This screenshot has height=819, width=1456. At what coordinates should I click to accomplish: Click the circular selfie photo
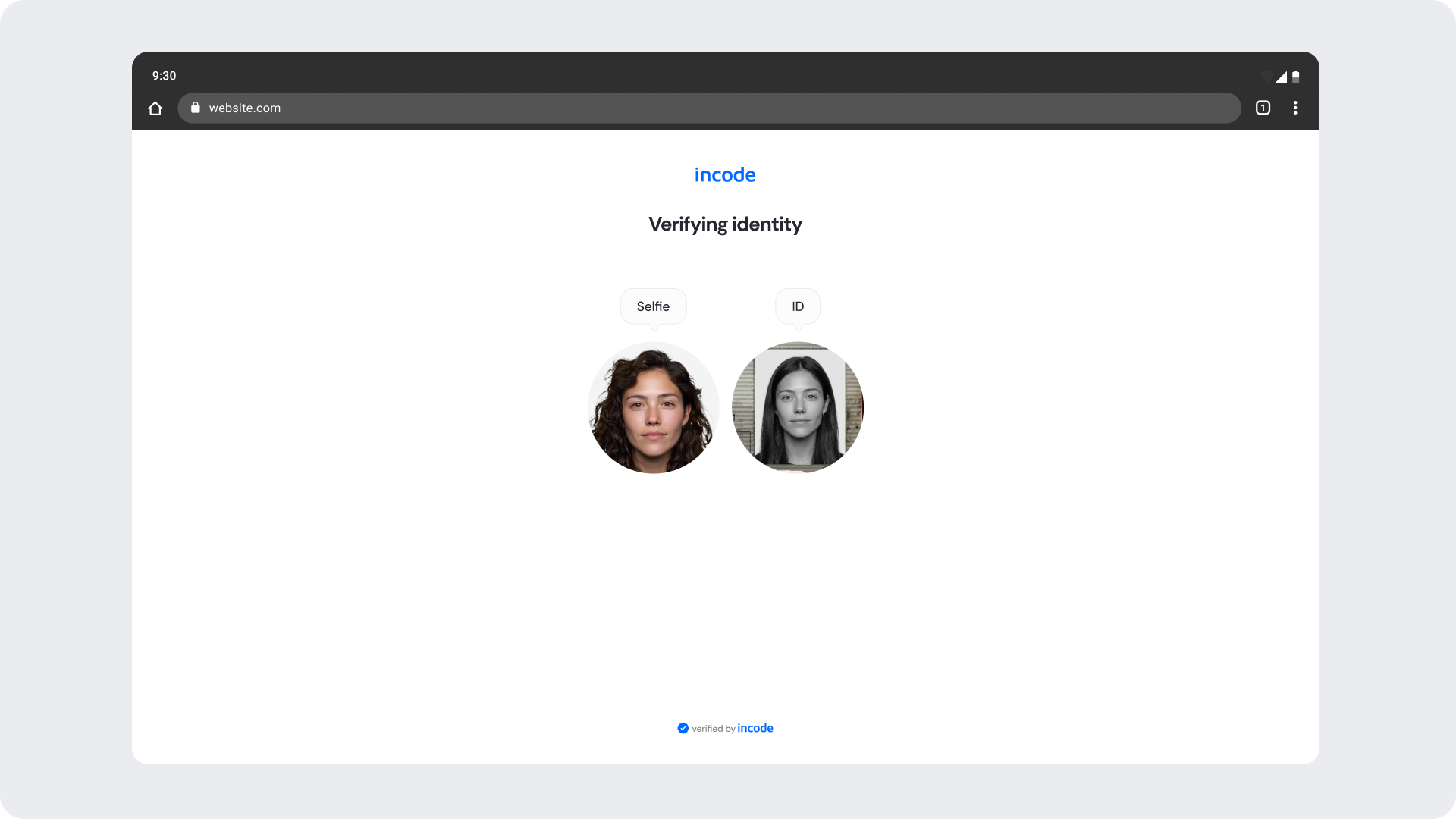tap(653, 408)
